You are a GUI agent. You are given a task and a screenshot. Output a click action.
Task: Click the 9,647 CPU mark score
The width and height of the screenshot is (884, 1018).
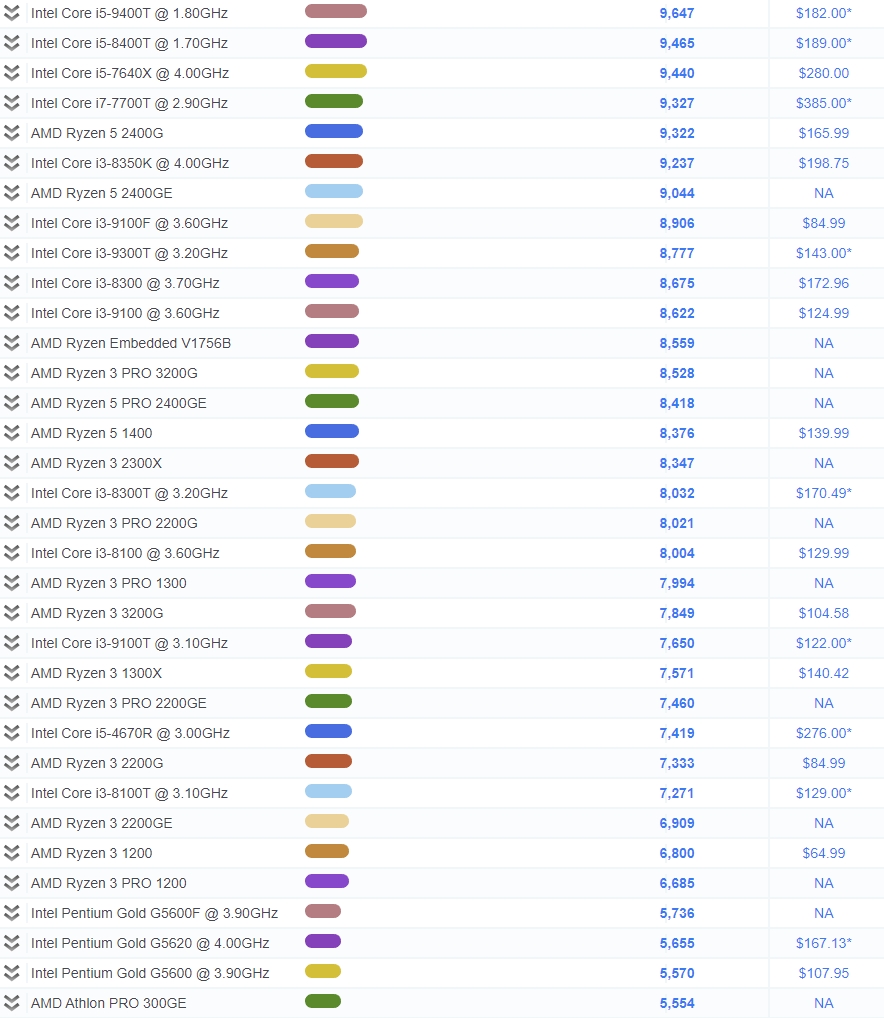click(677, 13)
